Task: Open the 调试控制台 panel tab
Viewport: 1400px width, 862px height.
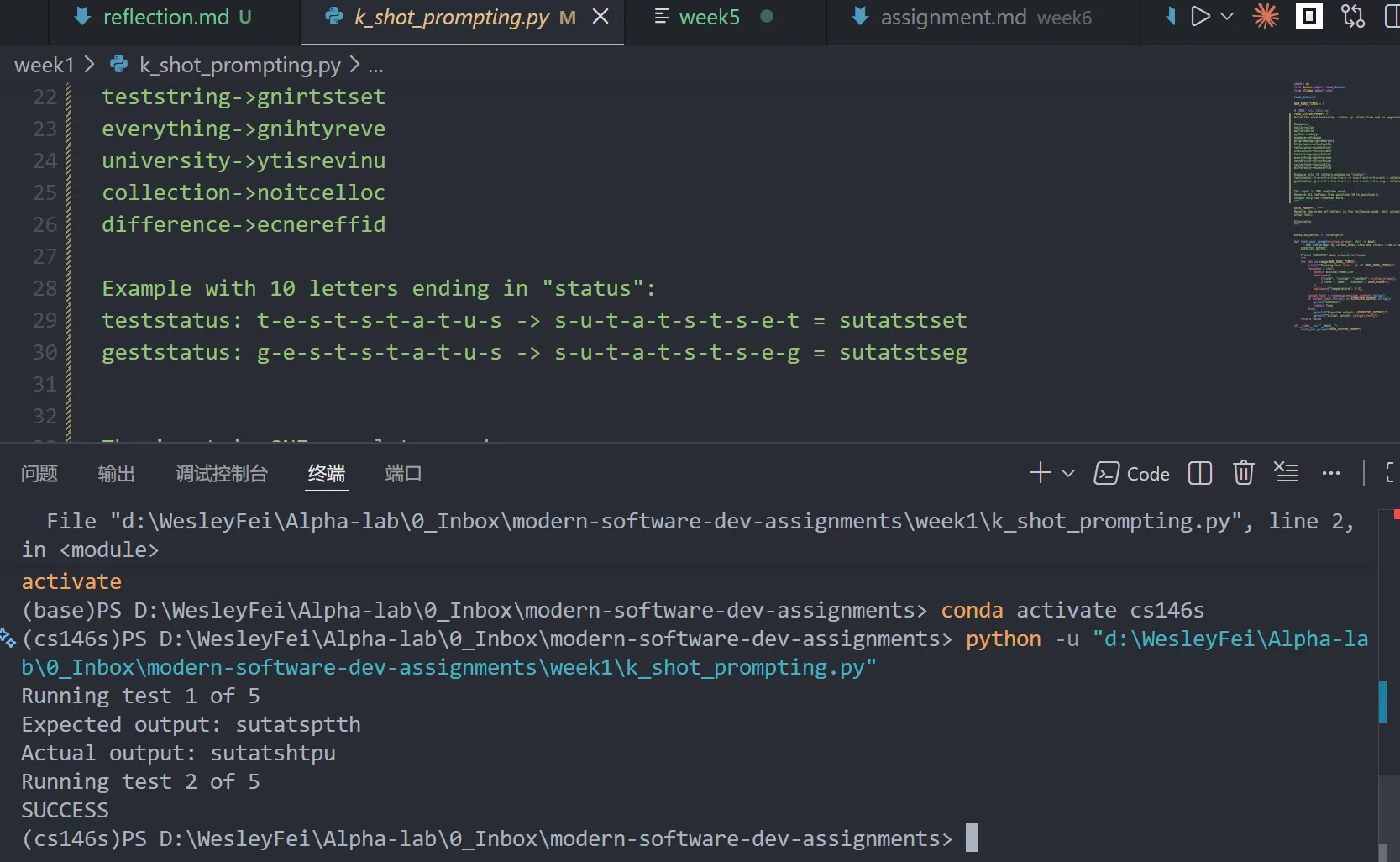Action: [x=221, y=474]
